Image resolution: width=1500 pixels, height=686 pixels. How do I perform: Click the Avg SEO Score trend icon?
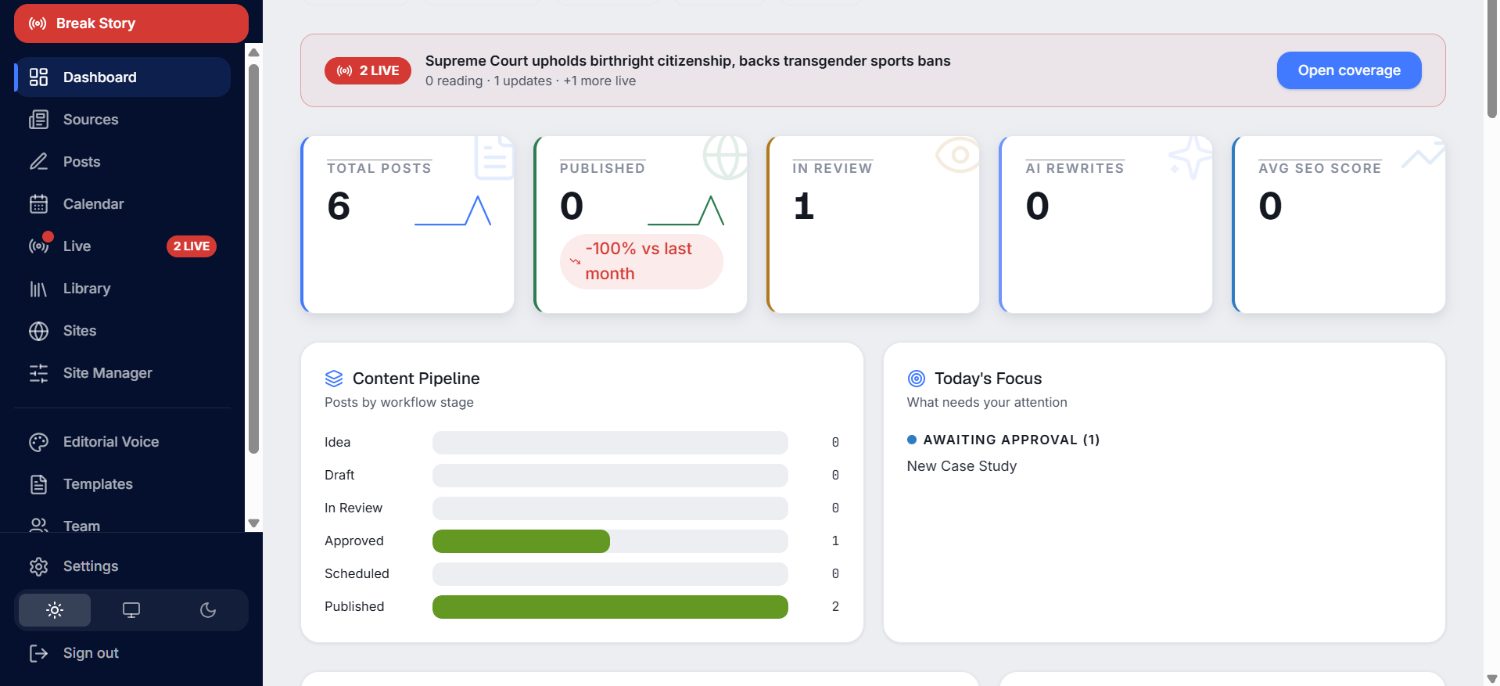click(1423, 155)
